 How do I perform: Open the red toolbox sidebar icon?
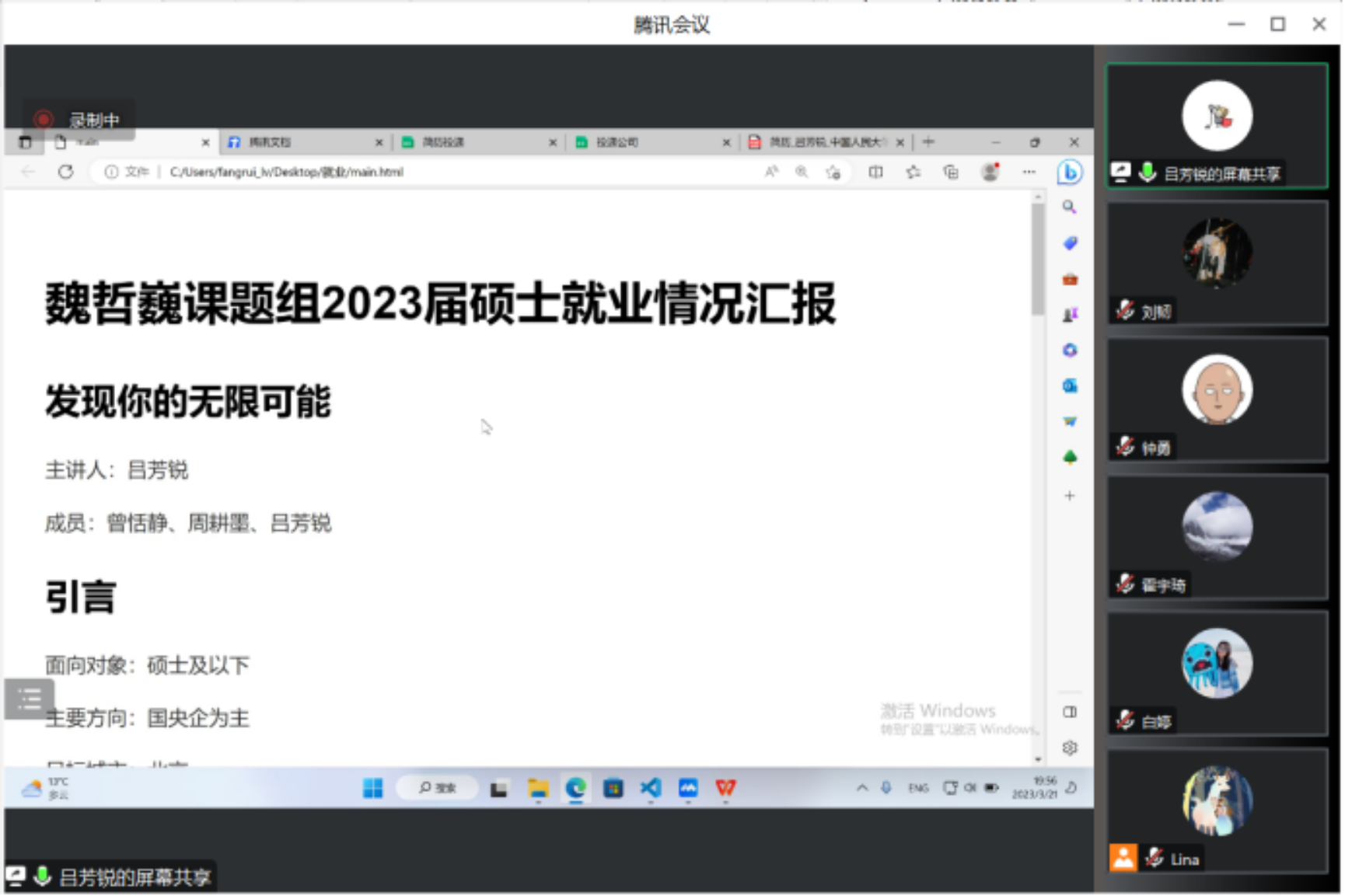1070,279
